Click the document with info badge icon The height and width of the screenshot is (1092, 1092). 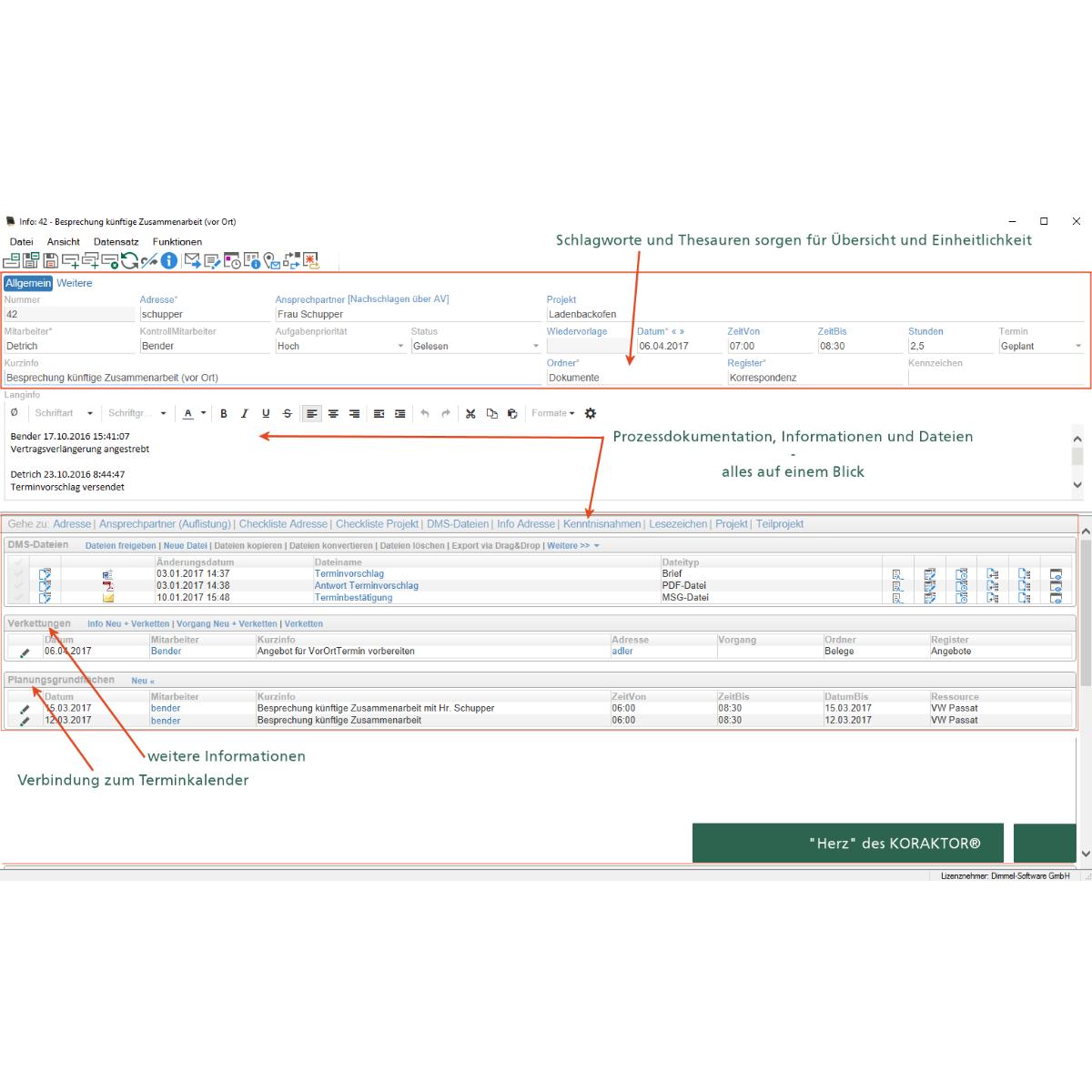(252, 261)
